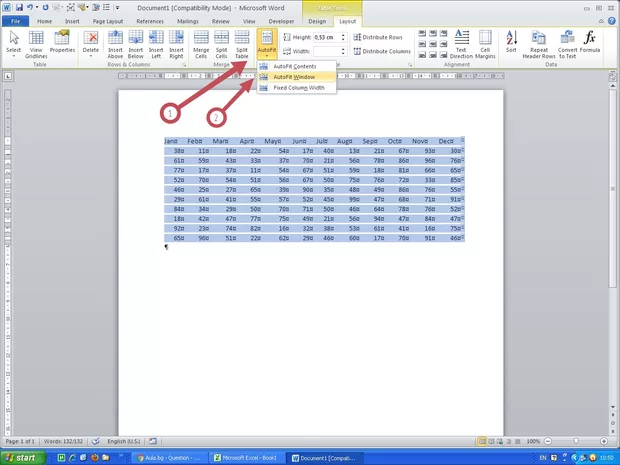Click the zoom slider handle

(x=576, y=441)
